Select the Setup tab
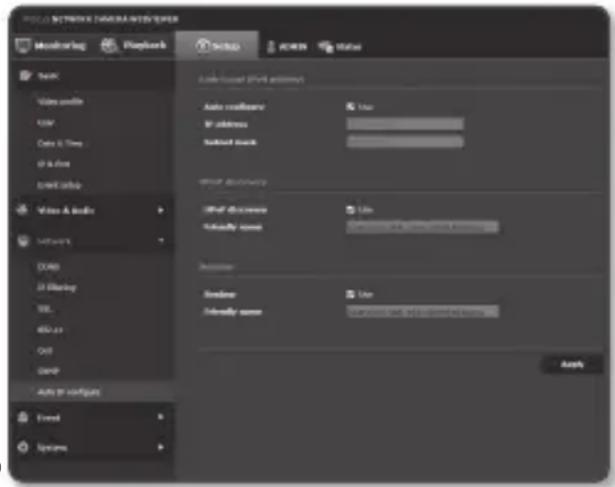Screen dimensions: 615x487 click(x=217, y=46)
